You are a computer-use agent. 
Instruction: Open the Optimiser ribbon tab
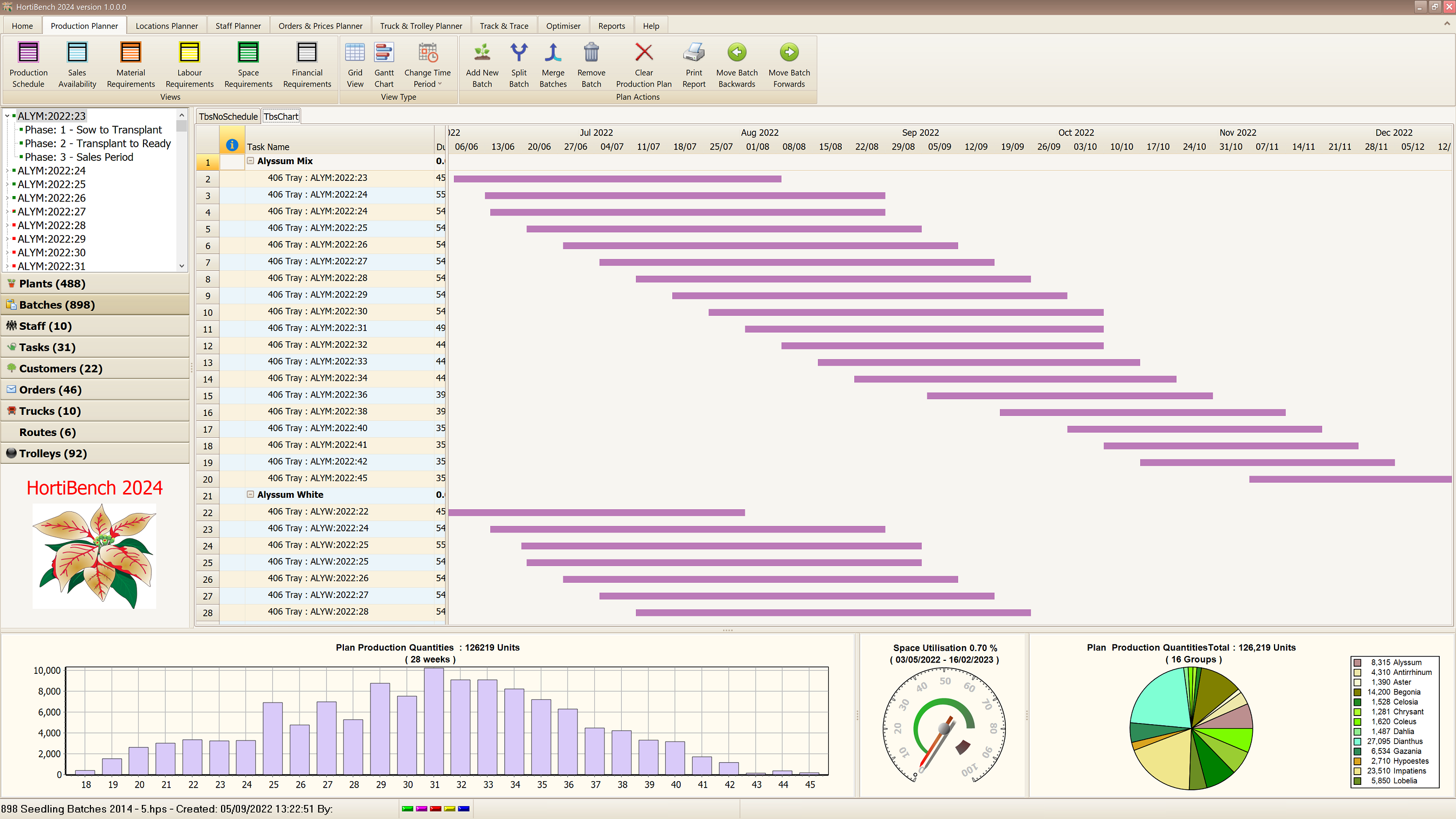click(562, 26)
